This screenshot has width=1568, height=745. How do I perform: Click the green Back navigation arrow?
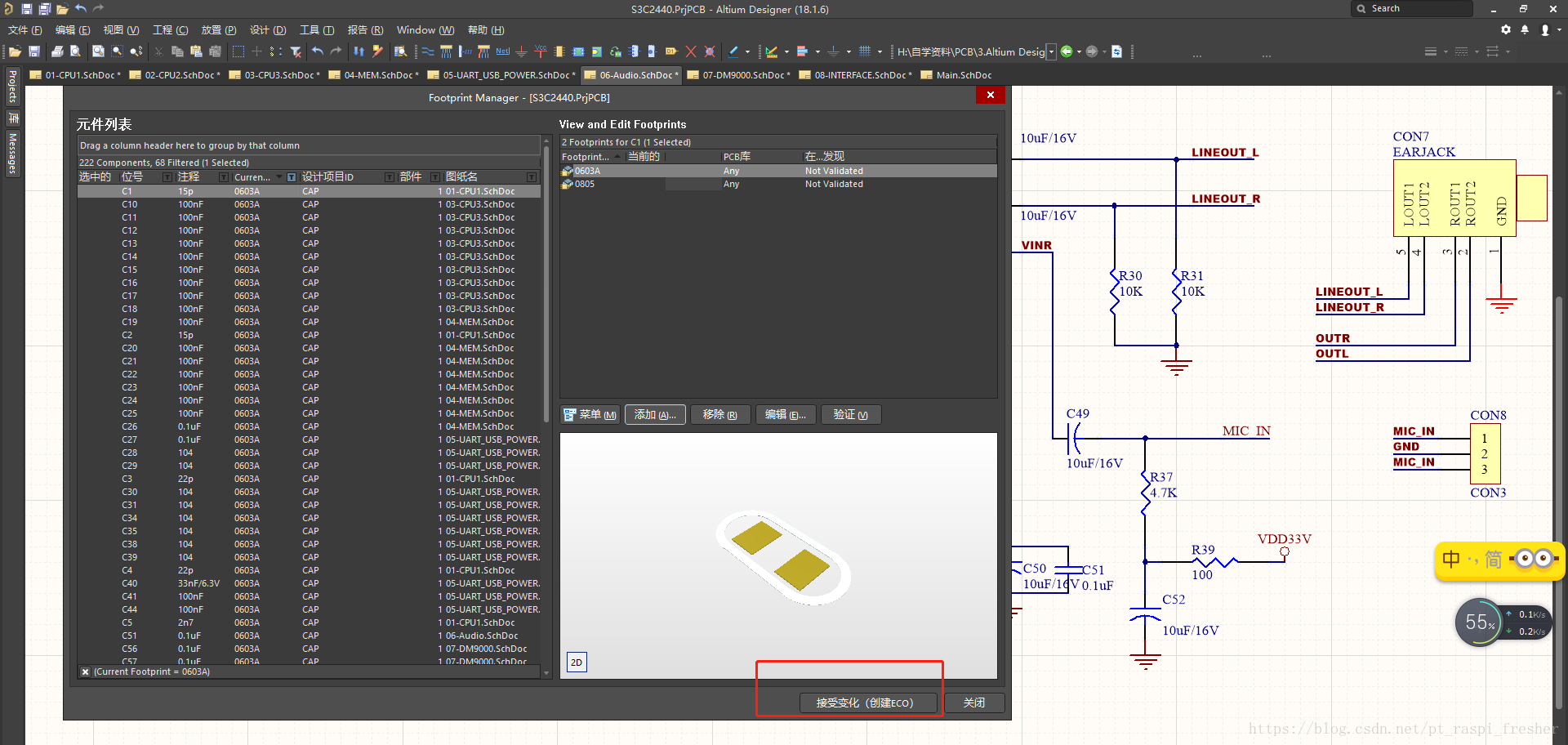1067,51
